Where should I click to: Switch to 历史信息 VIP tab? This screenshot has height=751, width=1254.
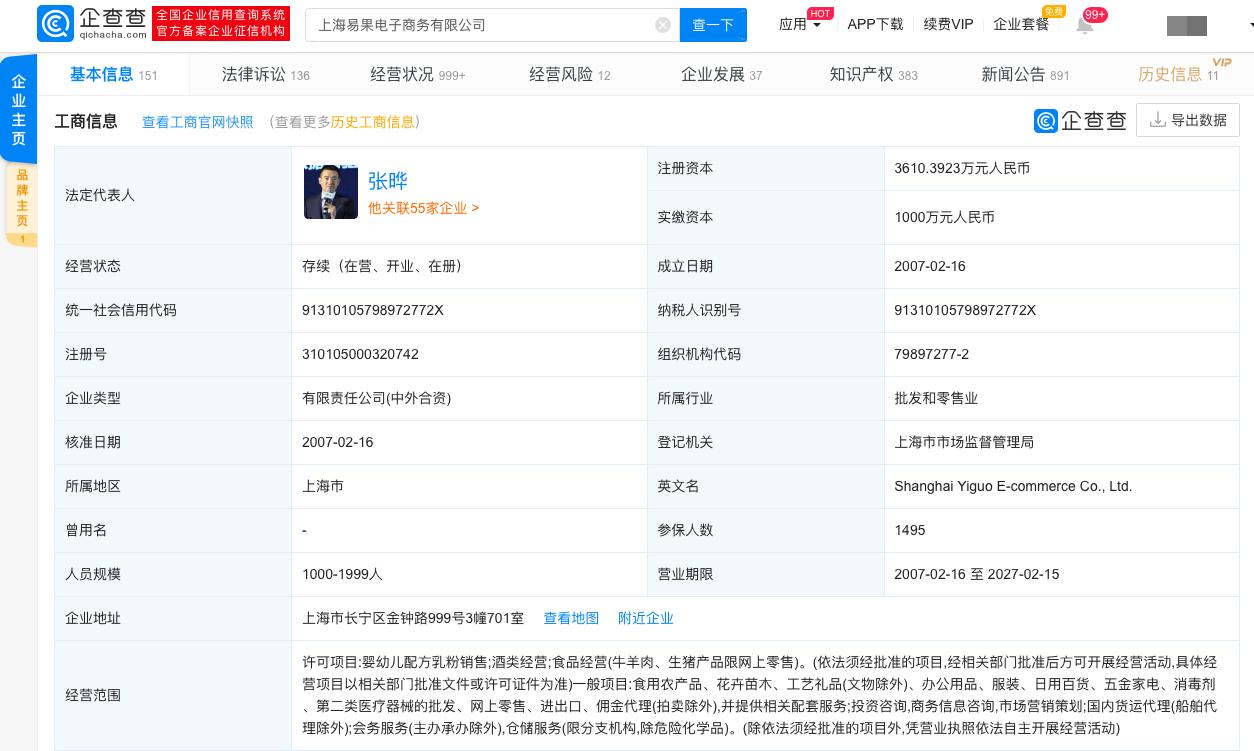1178,74
